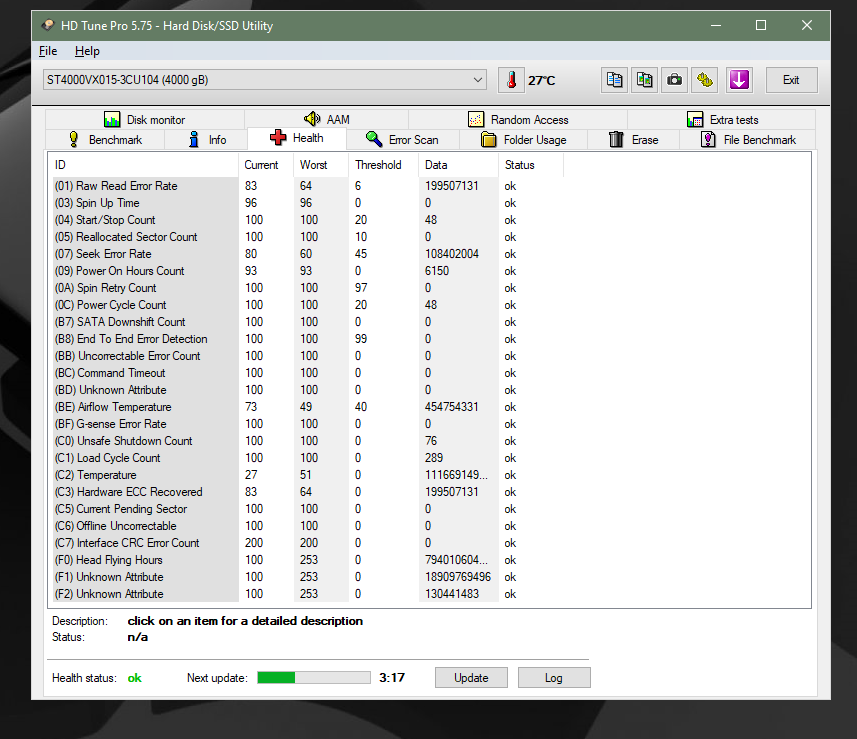Click the Threshold column header
Image resolution: width=857 pixels, height=739 pixels.
pyautogui.click(x=383, y=165)
